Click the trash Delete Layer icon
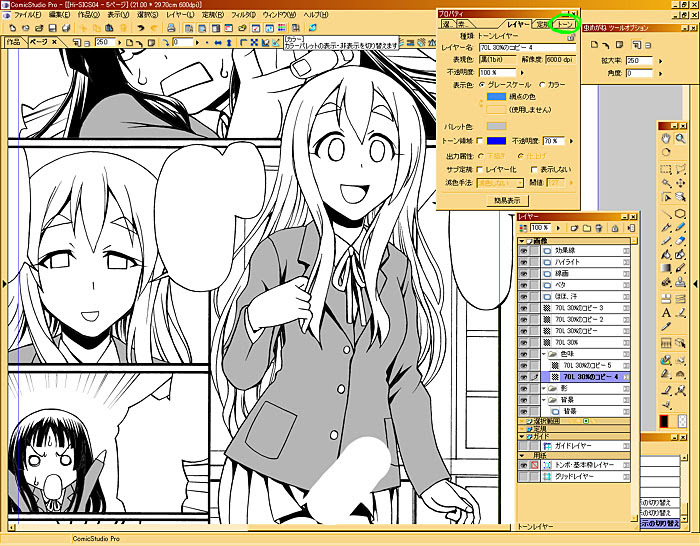Viewport: 700px width, 546px height. click(x=599, y=228)
